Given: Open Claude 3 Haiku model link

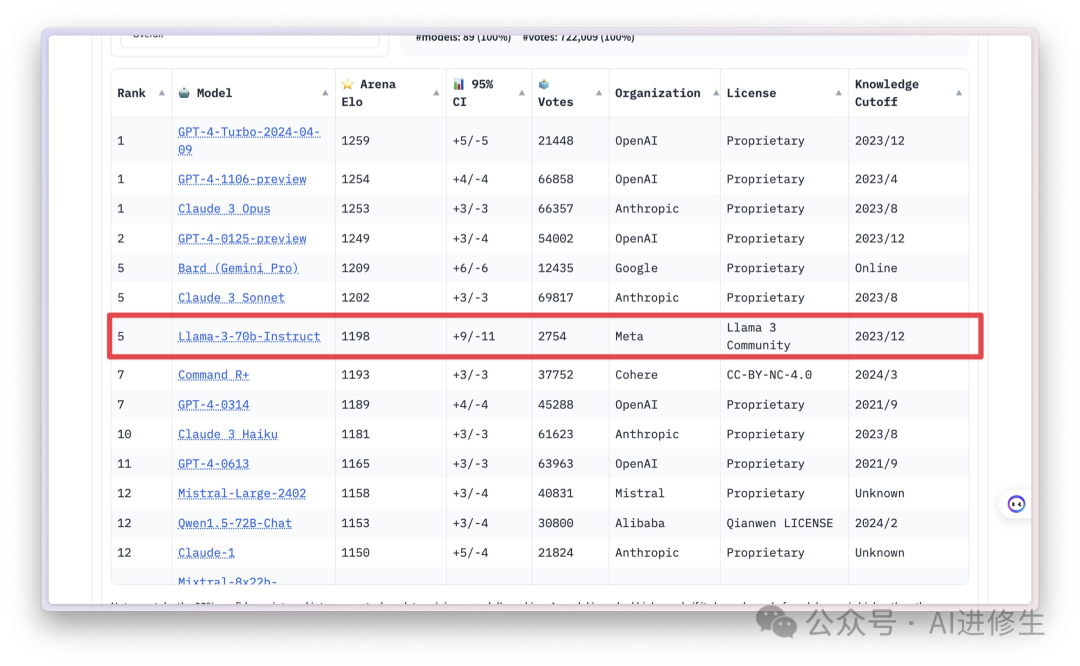Looking at the screenshot, I should click(227, 434).
